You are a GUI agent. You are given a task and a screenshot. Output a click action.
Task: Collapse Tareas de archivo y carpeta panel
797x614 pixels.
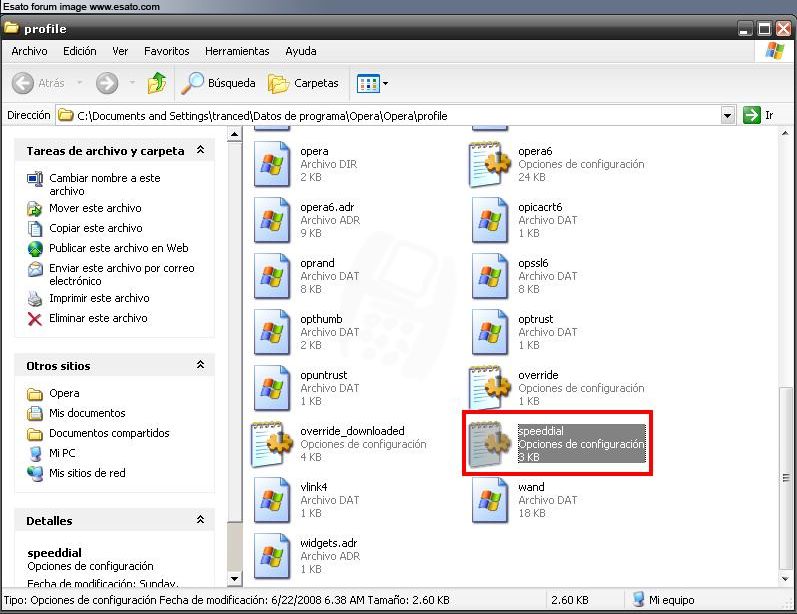click(200, 150)
